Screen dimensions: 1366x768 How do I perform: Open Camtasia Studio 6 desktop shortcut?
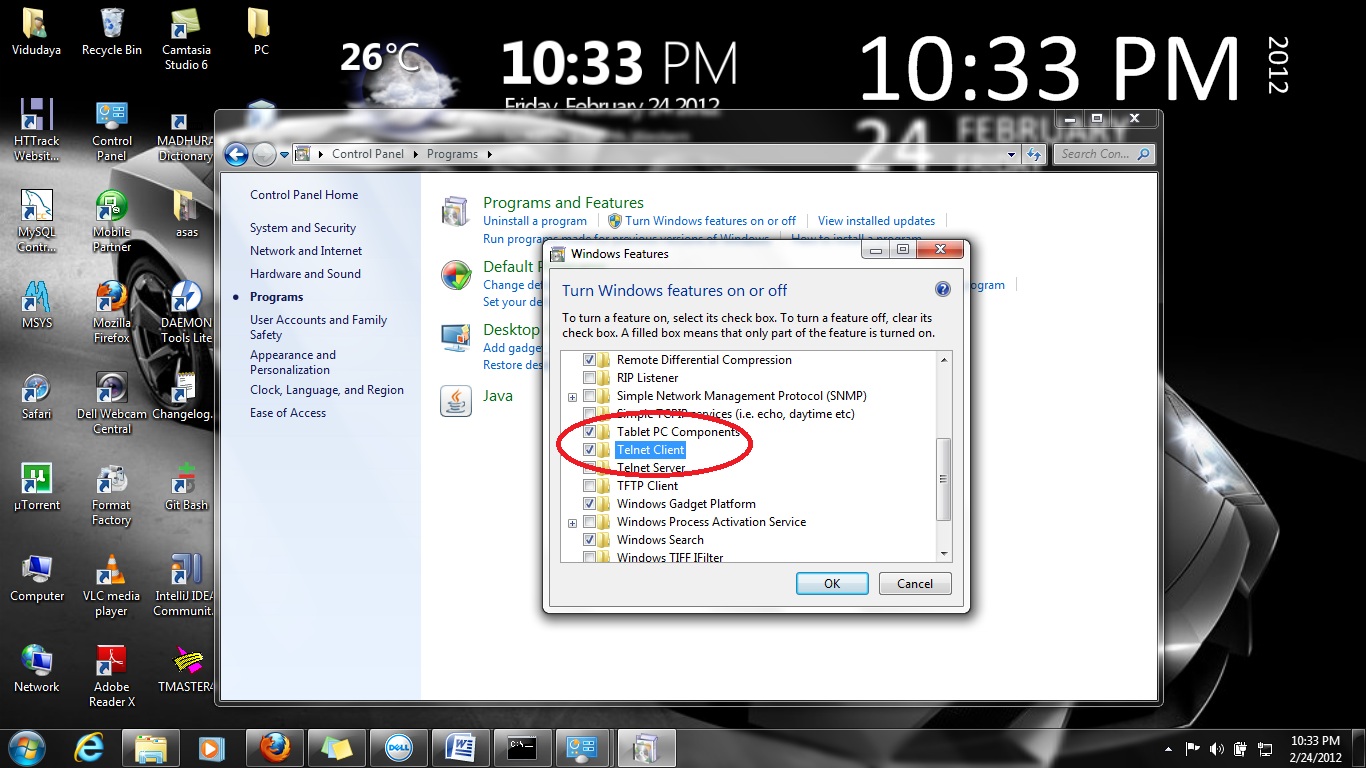(186, 38)
